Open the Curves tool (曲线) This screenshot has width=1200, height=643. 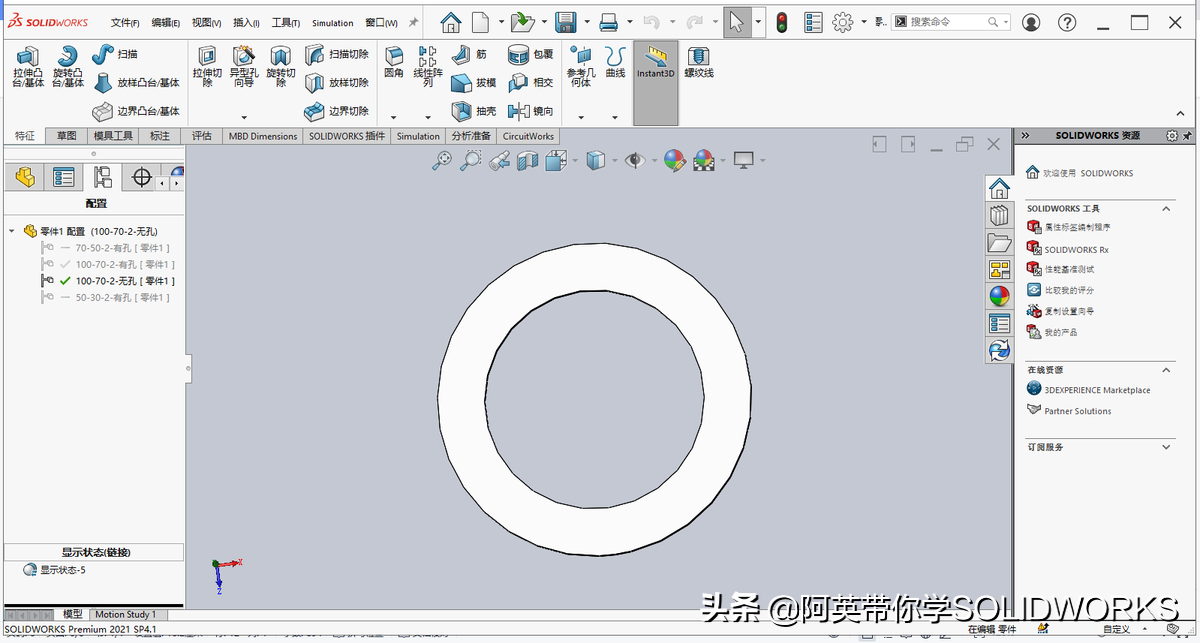615,62
